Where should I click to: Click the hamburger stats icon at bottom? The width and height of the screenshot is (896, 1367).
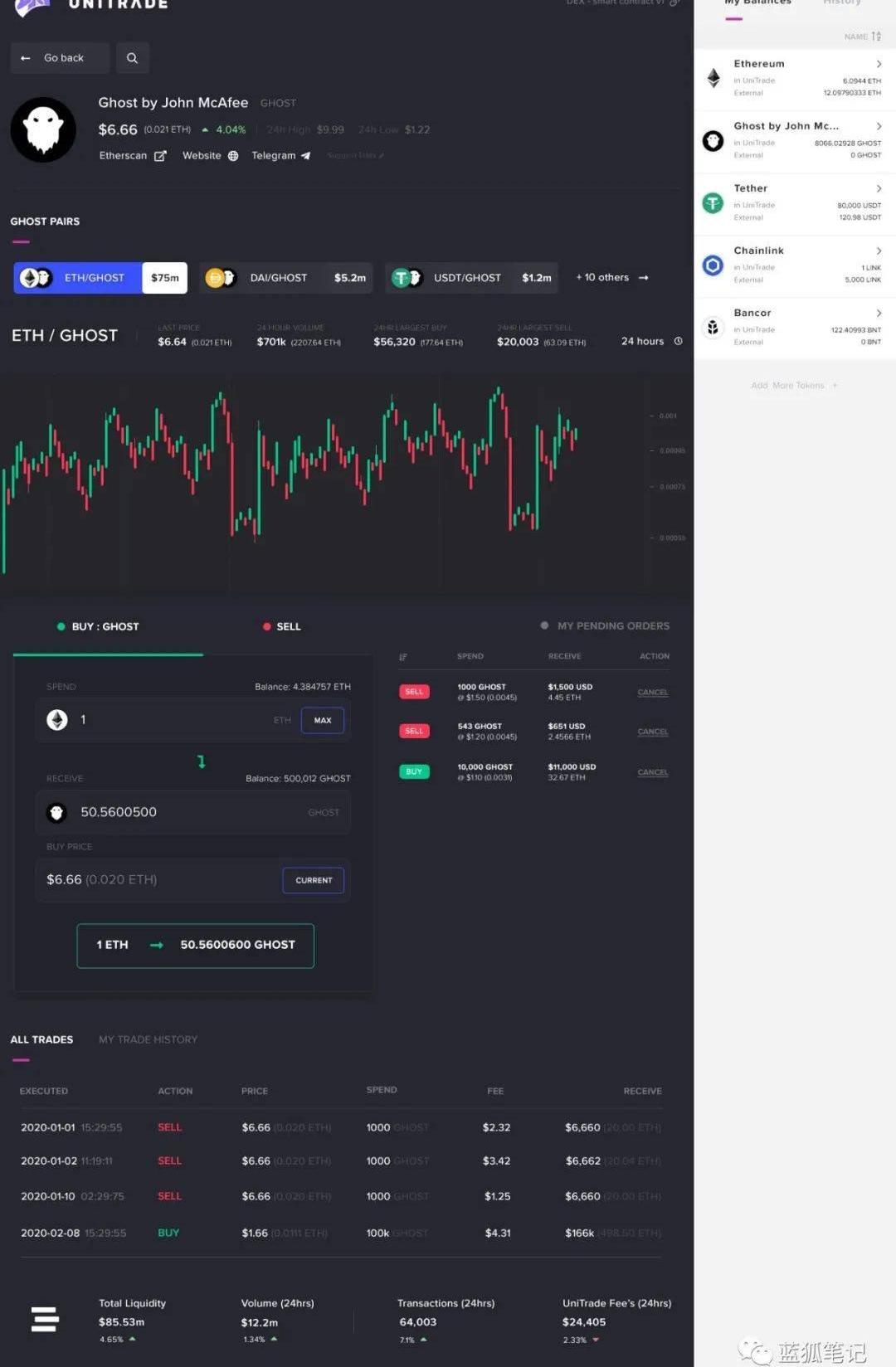point(45,1319)
